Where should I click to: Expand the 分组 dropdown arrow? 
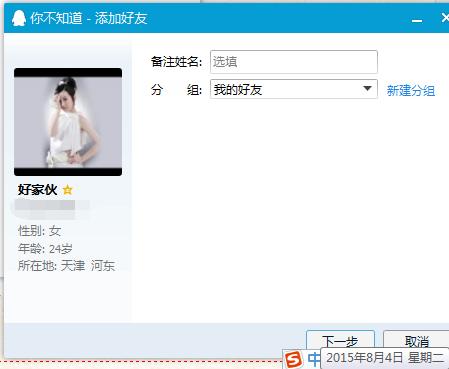(x=367, y=89)
